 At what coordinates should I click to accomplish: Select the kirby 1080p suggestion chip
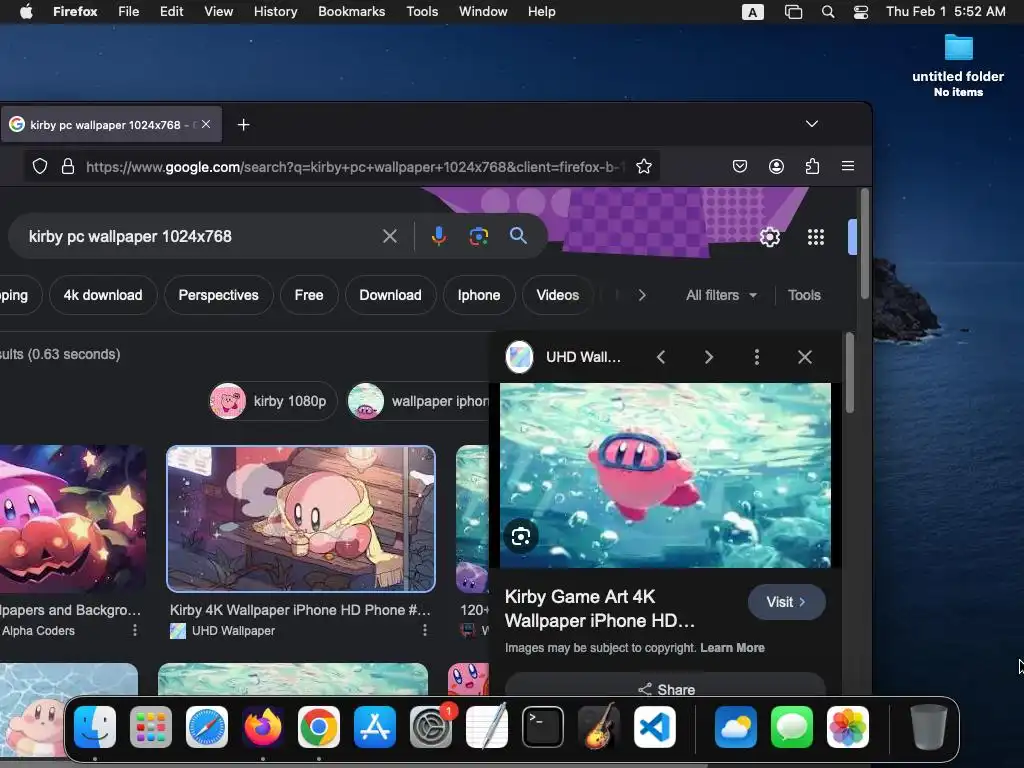(x=273, y=401)
